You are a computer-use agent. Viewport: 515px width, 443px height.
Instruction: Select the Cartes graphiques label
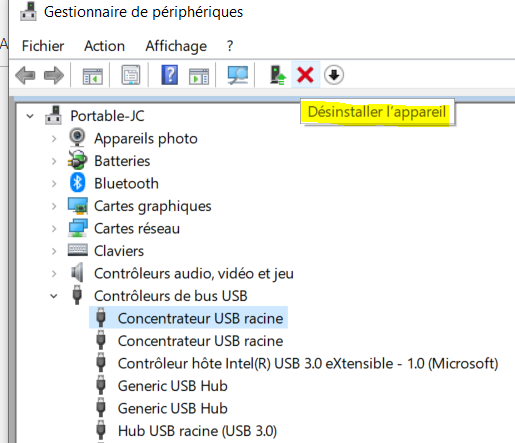tap(153, 206)
